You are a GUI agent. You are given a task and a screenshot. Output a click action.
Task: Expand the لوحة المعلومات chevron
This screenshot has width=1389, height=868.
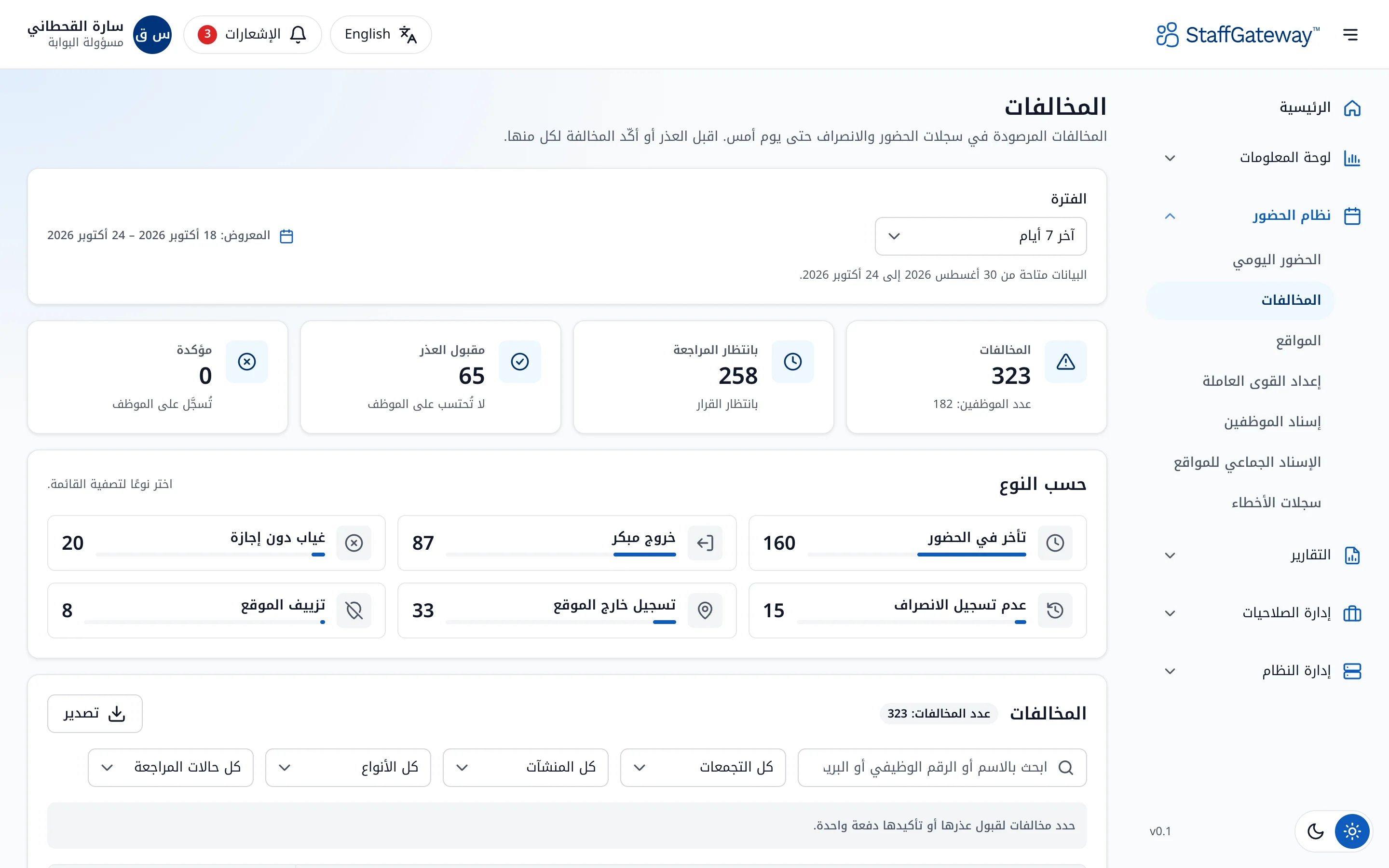click(1170, 158)
